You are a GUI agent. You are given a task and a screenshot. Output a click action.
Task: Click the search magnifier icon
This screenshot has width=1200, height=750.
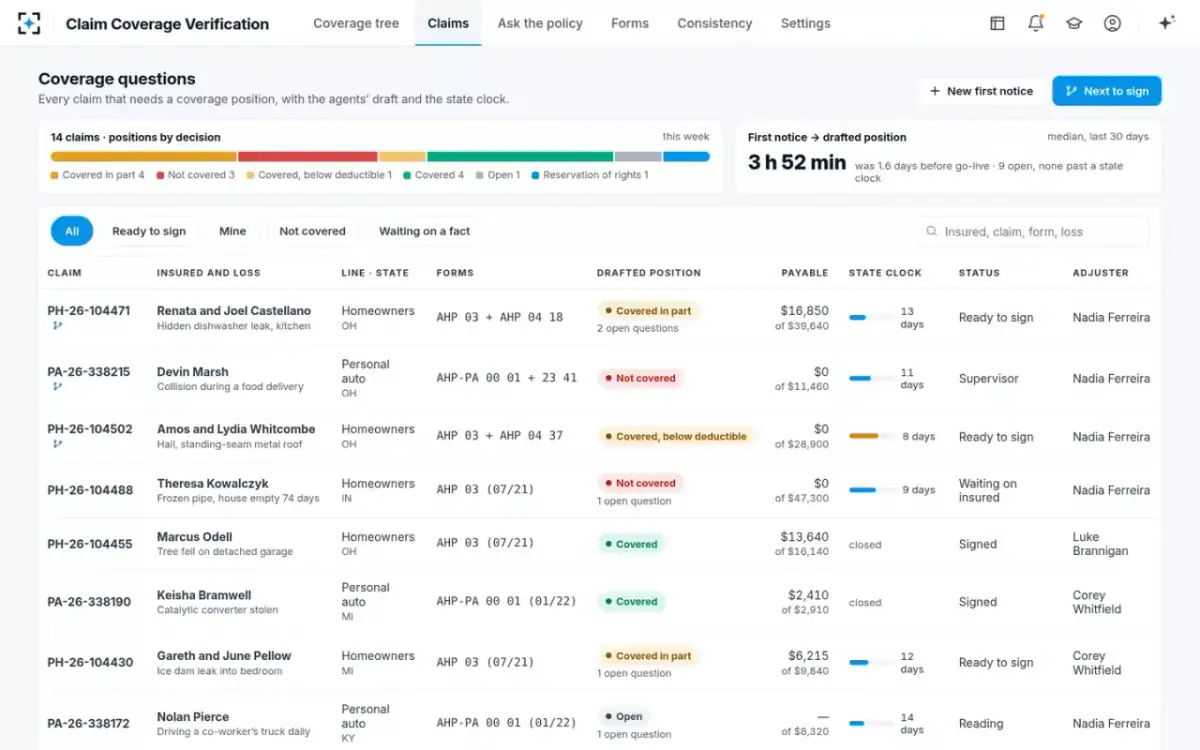coord(932,231)
